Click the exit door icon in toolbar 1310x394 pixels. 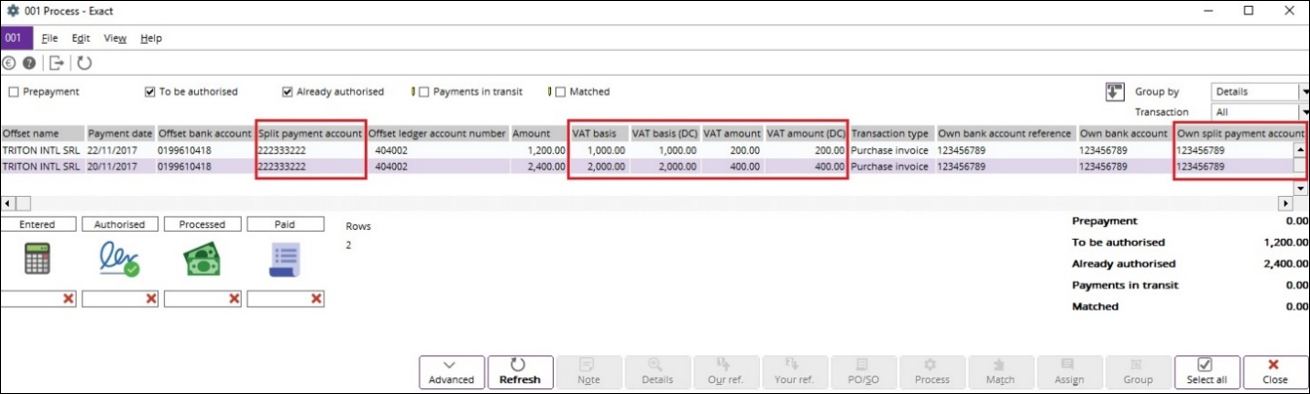pyautogui.click(x=57, y=63)
